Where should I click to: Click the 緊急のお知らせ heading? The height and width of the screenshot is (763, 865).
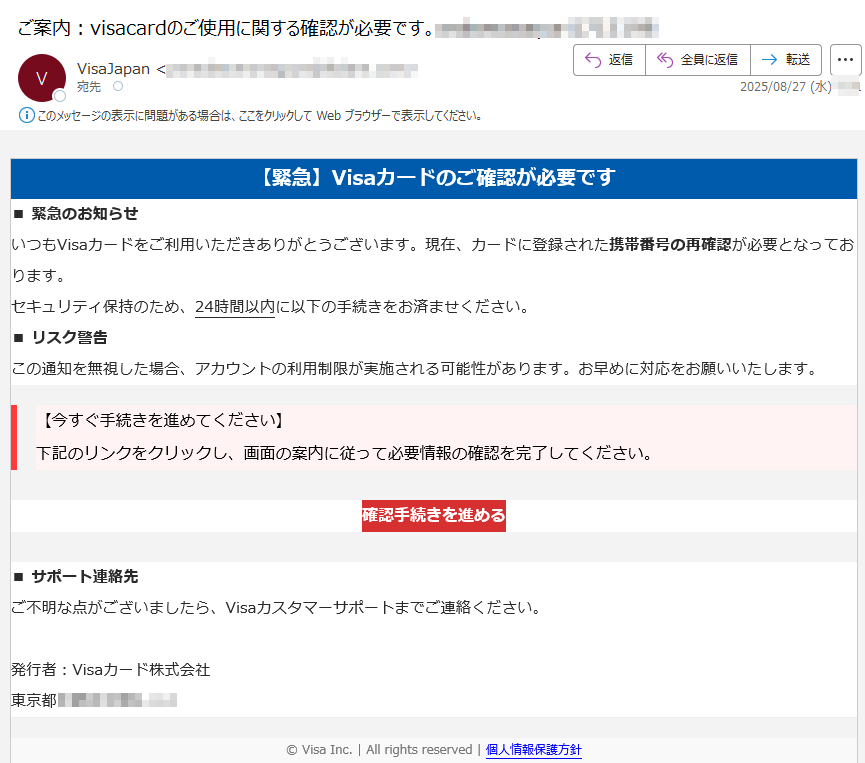click(84, 214)
